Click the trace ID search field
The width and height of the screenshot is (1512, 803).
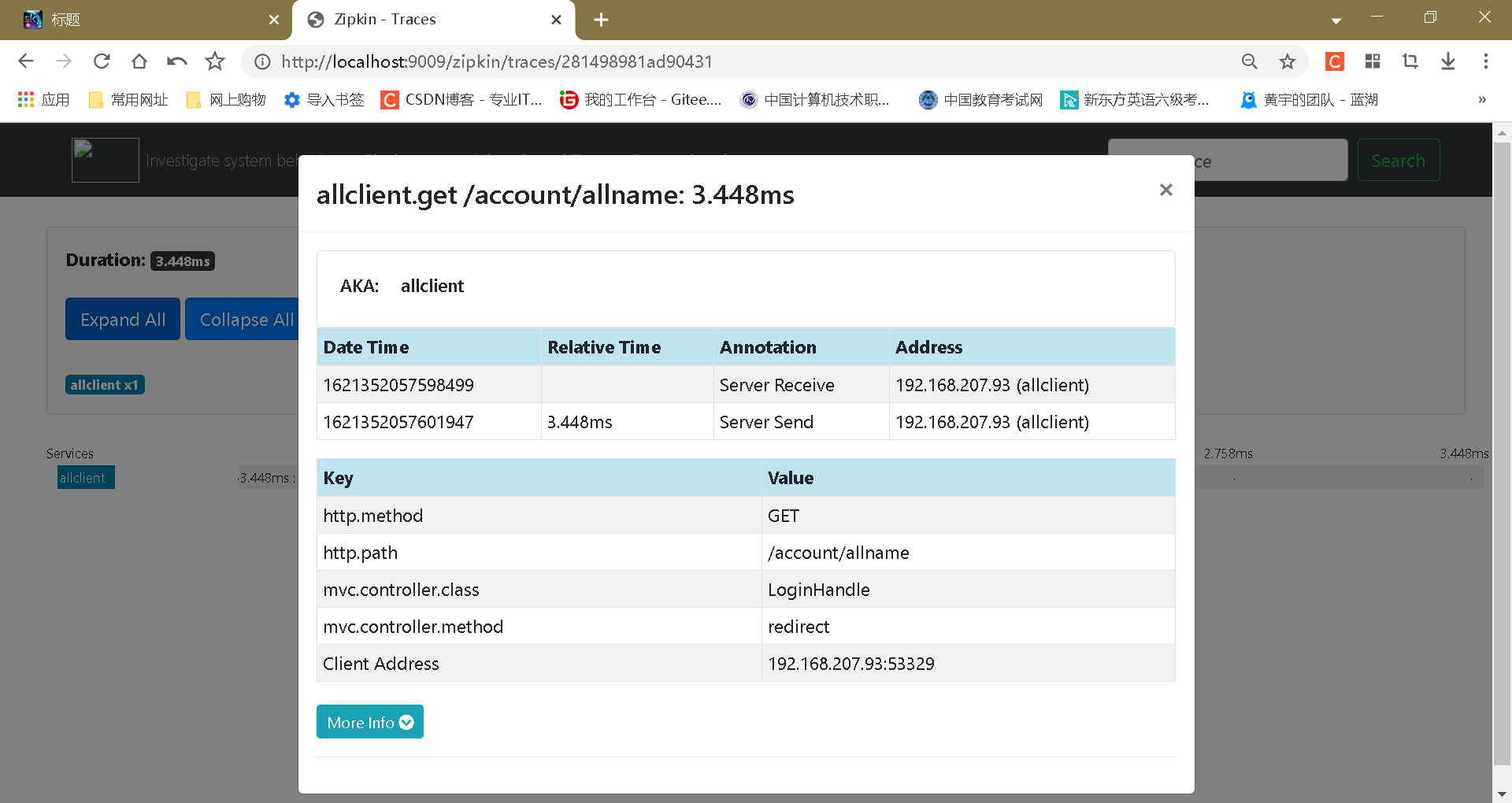1270,160
